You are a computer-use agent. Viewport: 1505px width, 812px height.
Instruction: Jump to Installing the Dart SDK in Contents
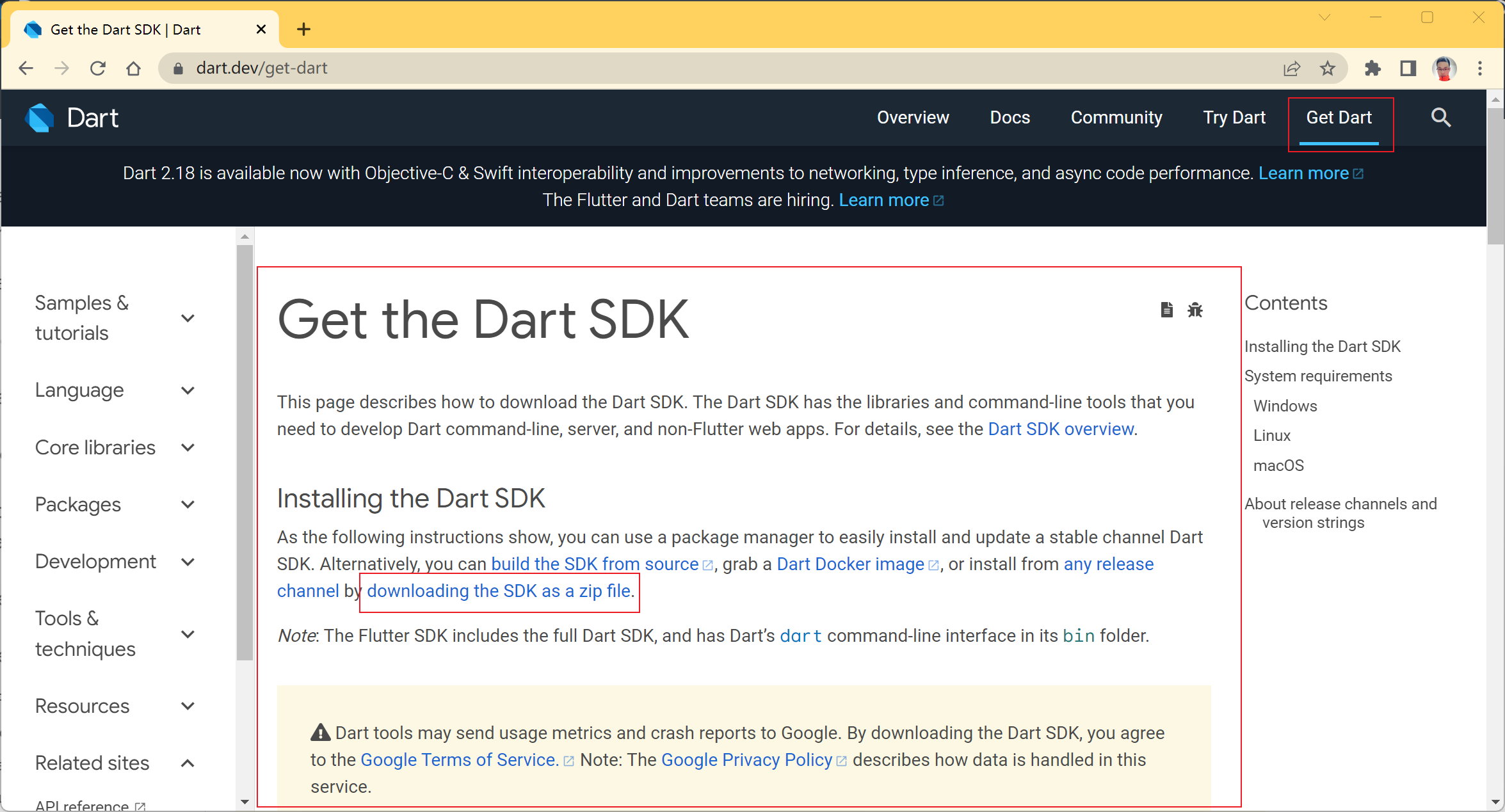1323,346
